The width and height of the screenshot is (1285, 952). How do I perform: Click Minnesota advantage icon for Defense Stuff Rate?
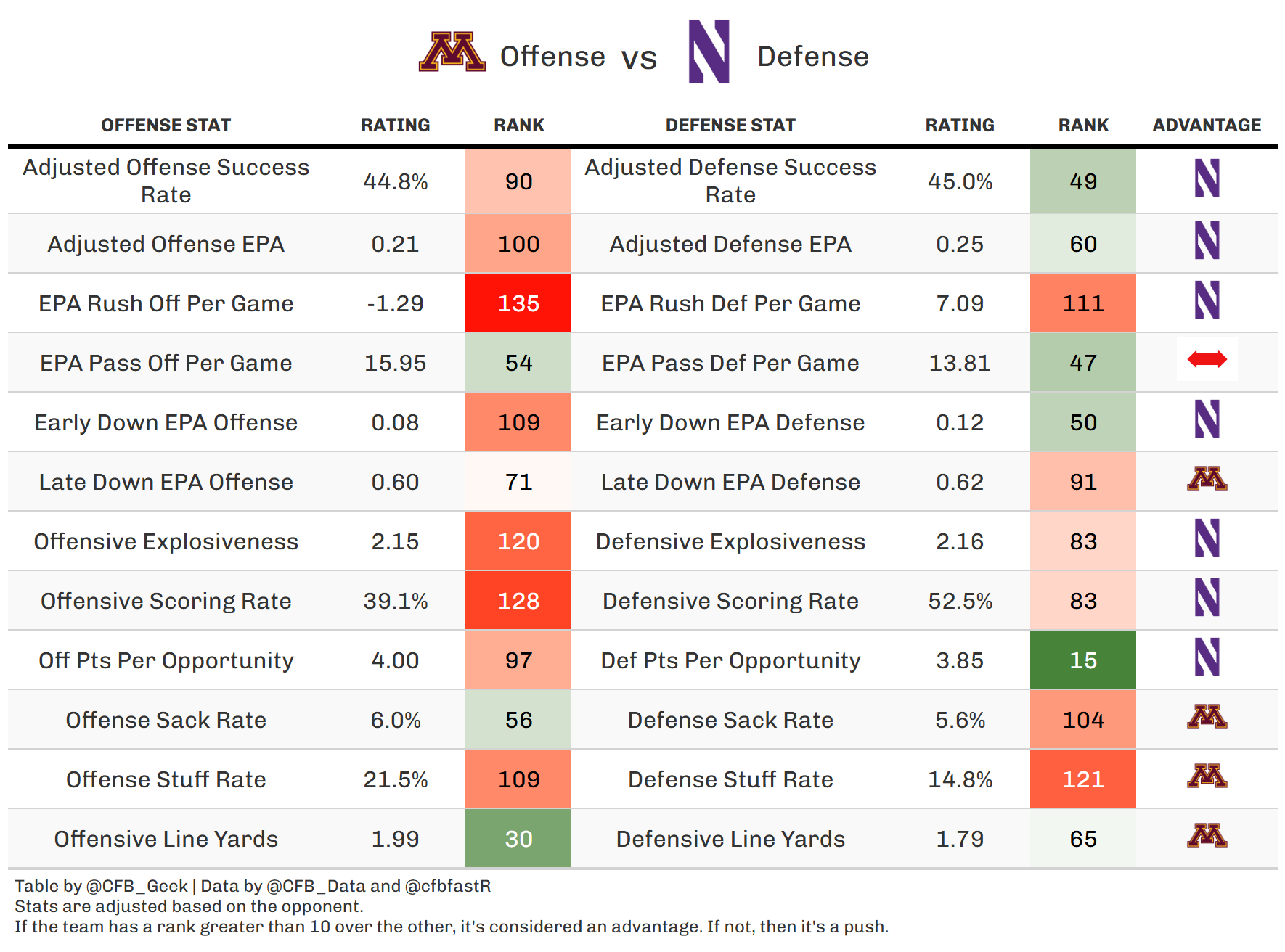tap(1207, 776)
